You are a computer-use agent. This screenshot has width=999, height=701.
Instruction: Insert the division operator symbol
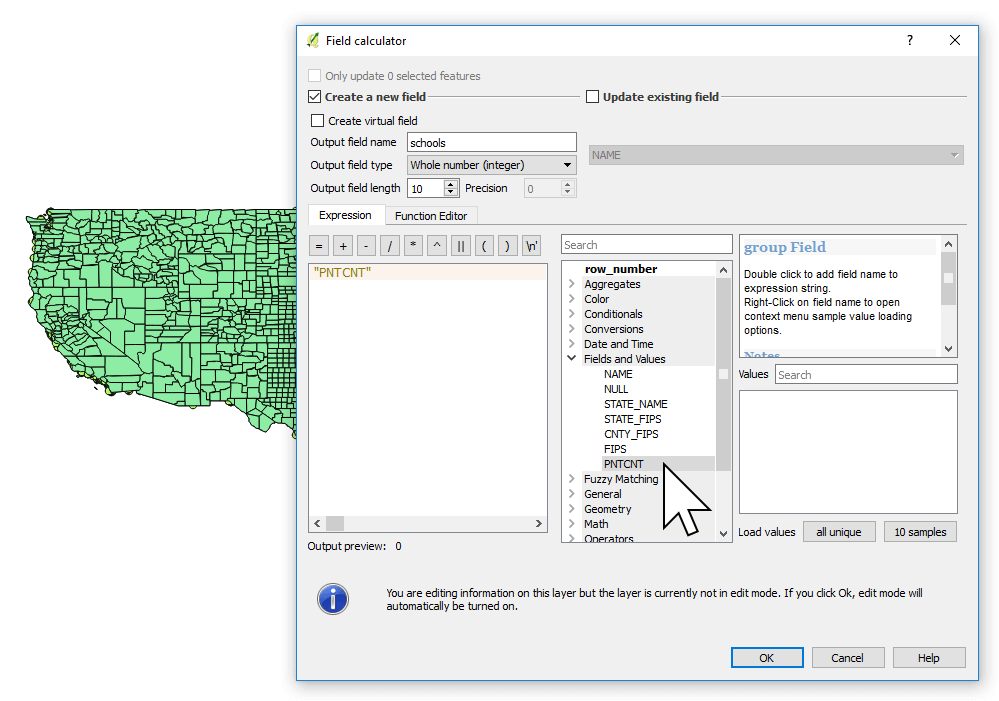coord(388,245)
